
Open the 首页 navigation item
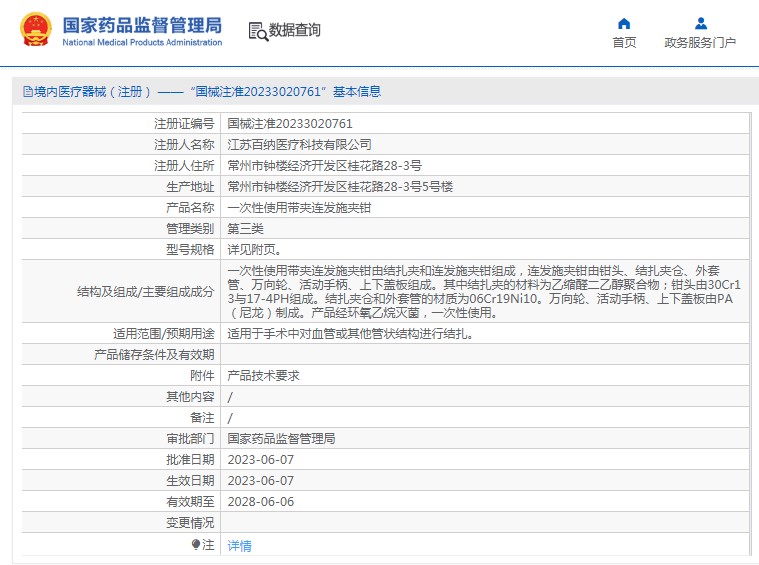pyautogui.click(x=624, y=43)
